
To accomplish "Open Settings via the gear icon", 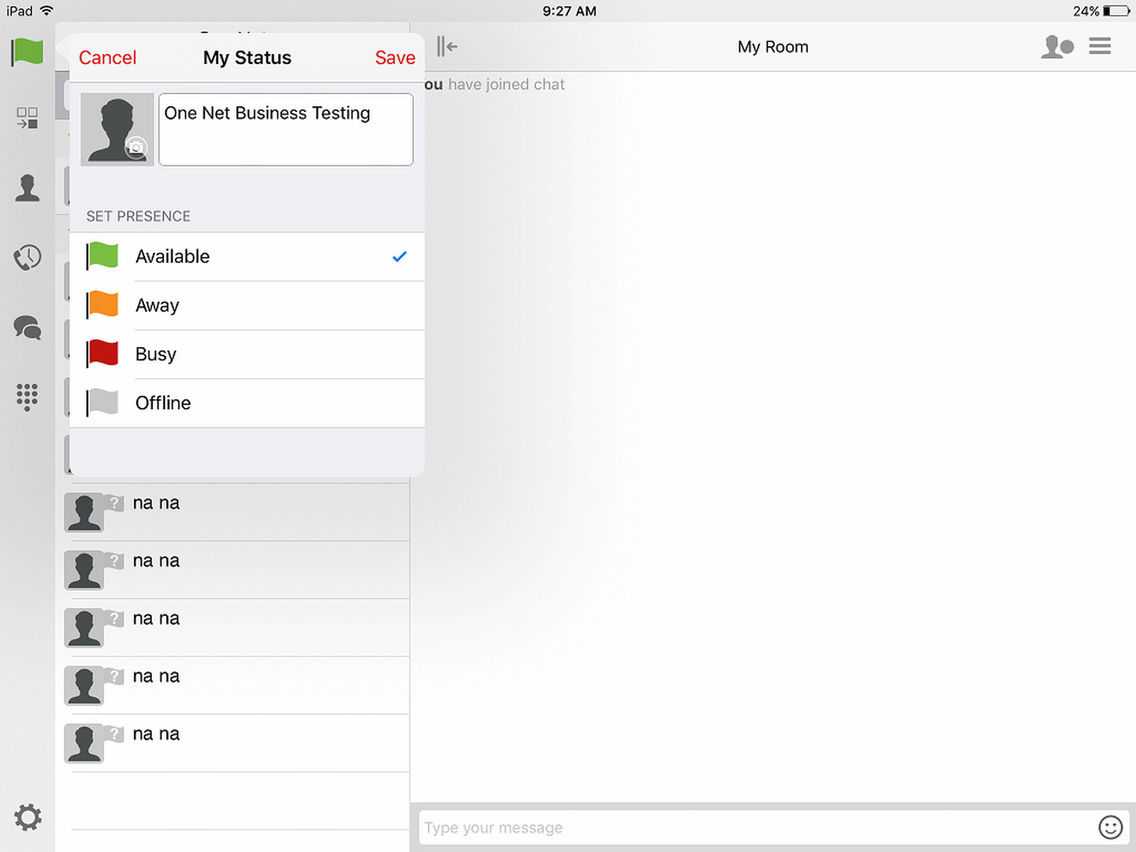I will point(28,817).
